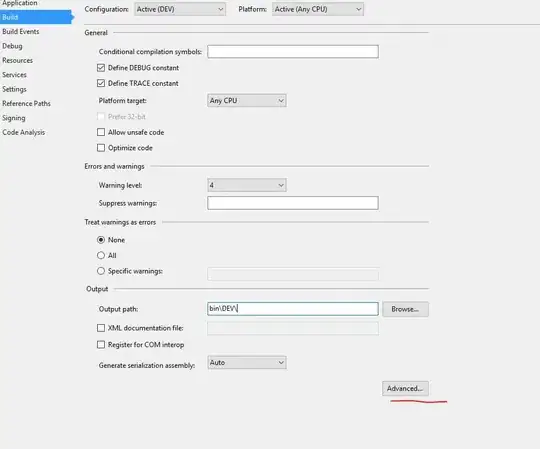Open the Warning level dropdown
This screenshot has width=540, height=449.
click(x=247, y=185)
